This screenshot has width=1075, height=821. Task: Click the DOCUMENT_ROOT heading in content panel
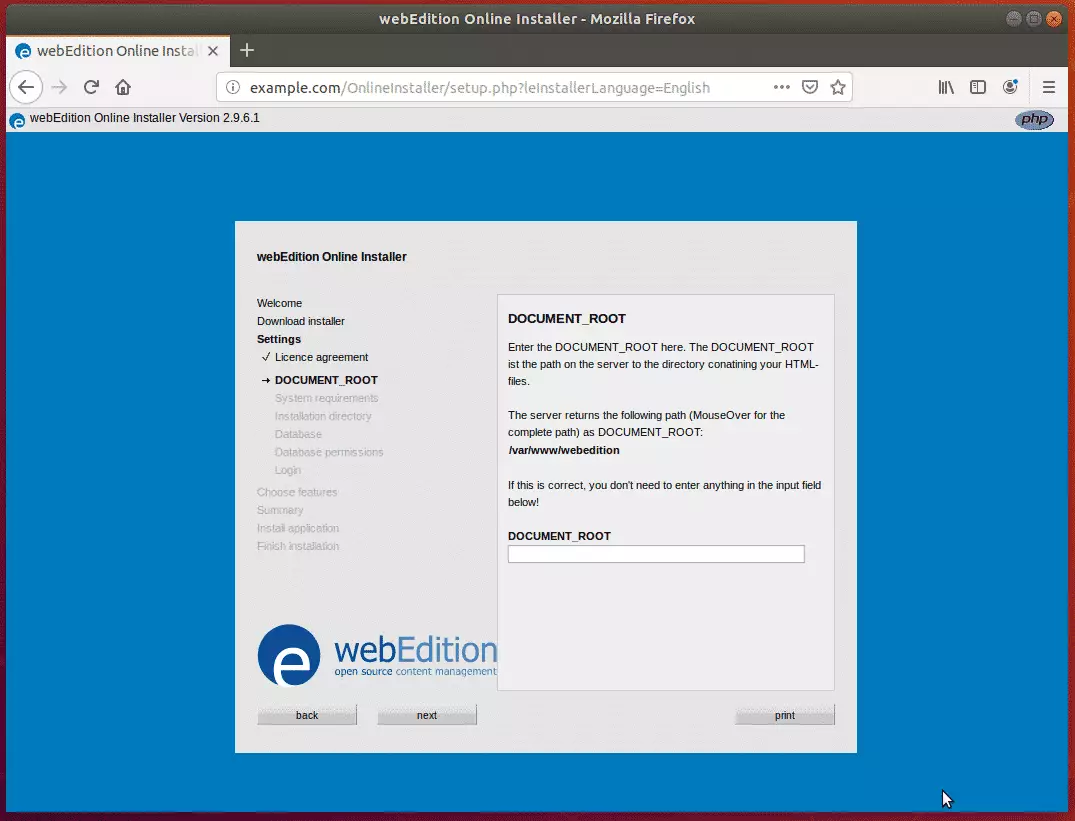coord(566,319)
